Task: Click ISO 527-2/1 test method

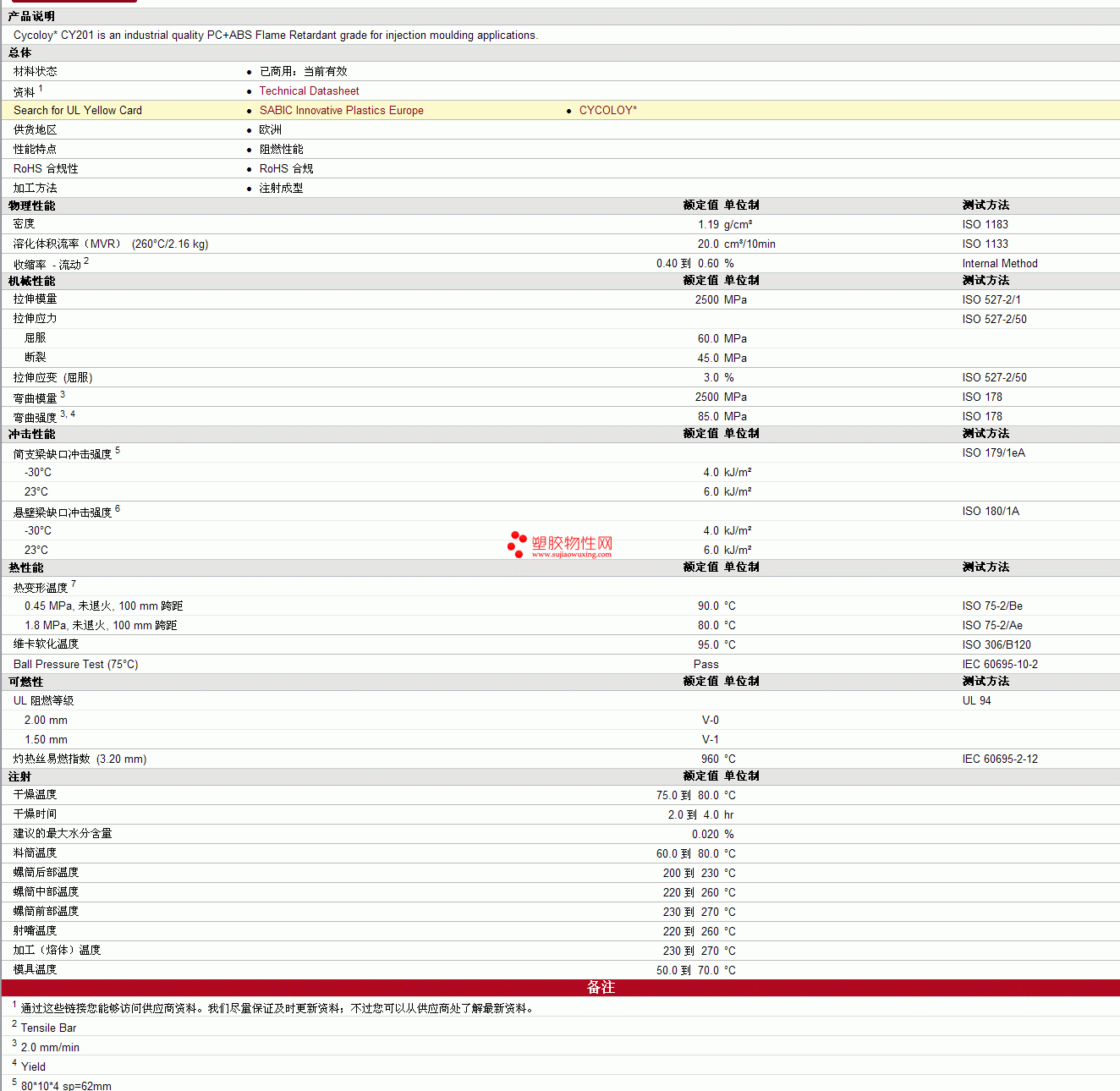Action: [991, 299]
